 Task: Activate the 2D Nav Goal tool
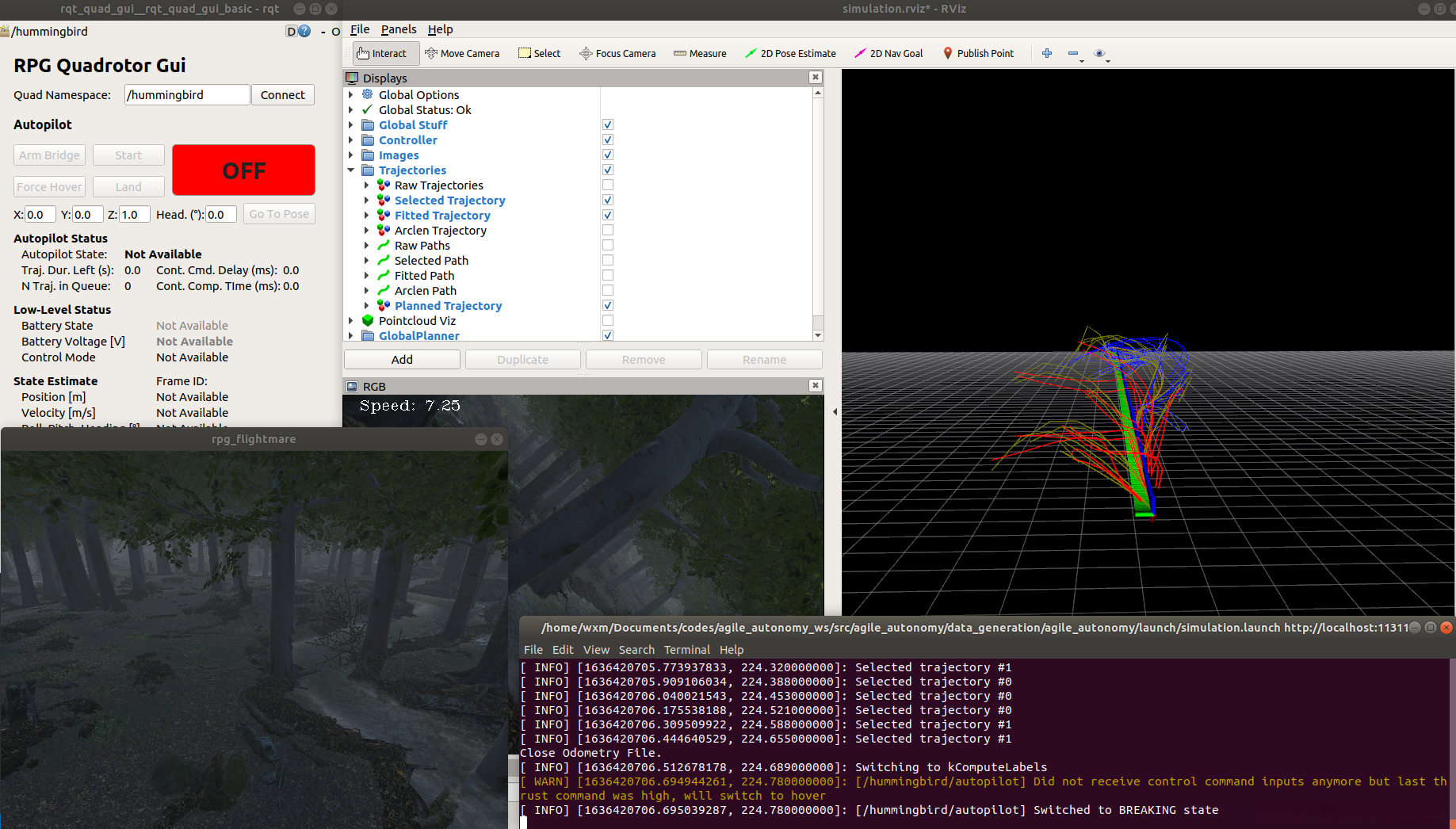click(889, 53)
